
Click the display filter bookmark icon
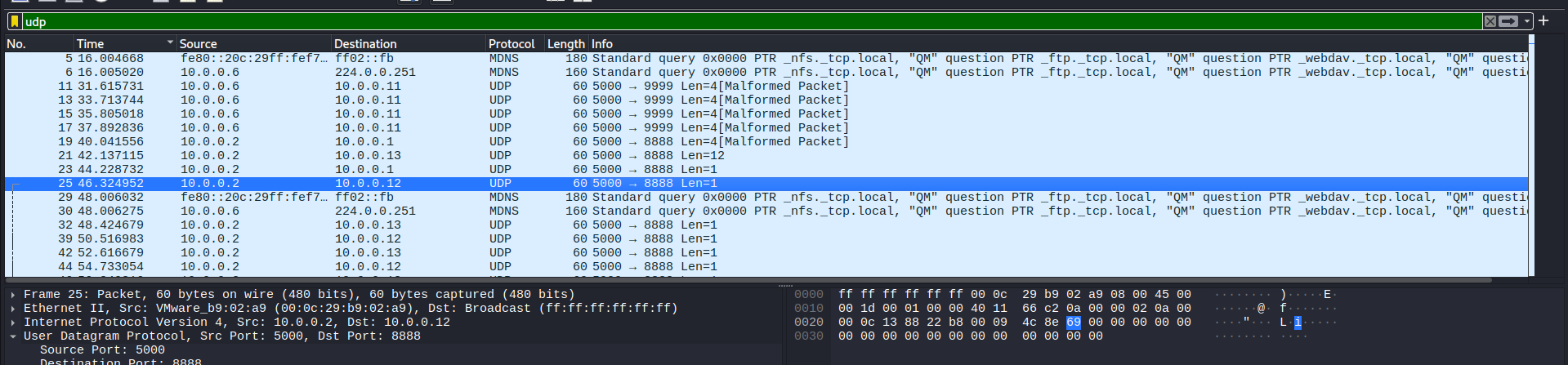[14, 21]
